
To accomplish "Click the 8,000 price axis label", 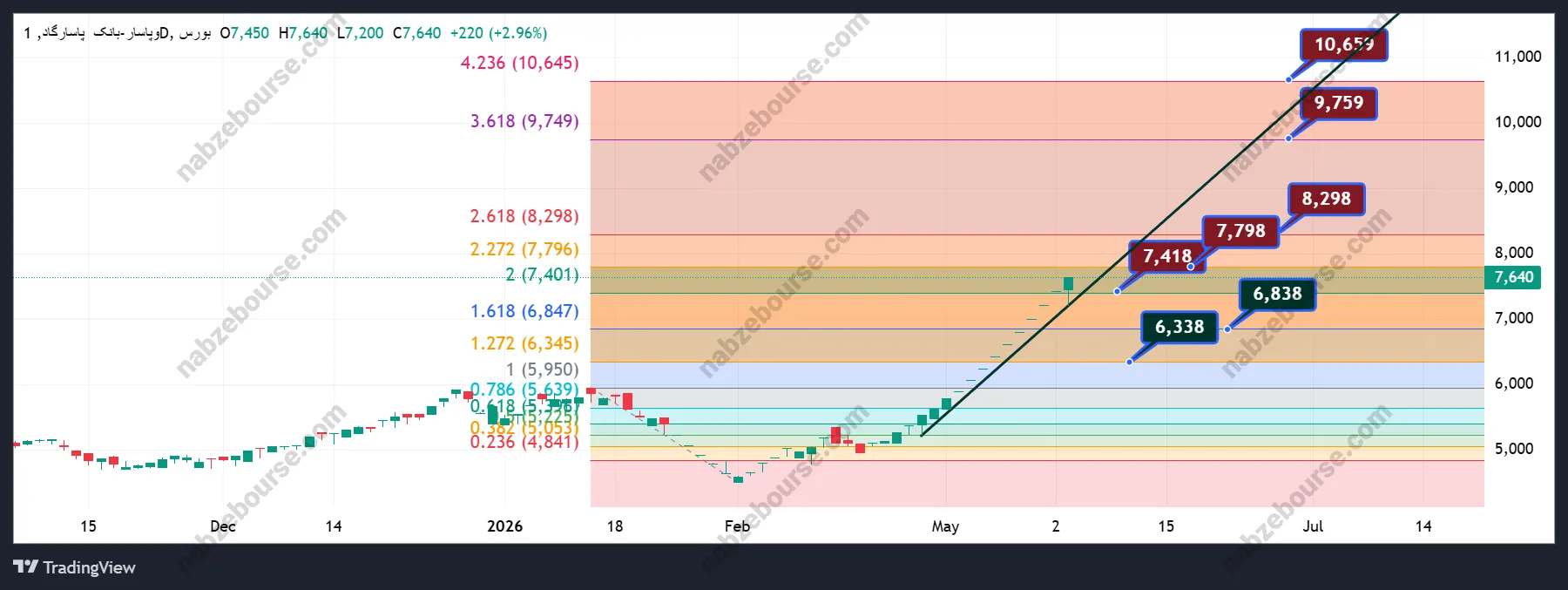I will 1514,253.
